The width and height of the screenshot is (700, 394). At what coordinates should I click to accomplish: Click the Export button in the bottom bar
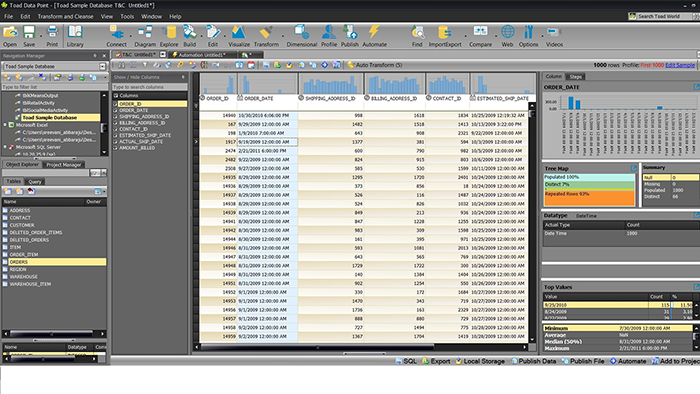pyautogui.click(x=436, y=361)
